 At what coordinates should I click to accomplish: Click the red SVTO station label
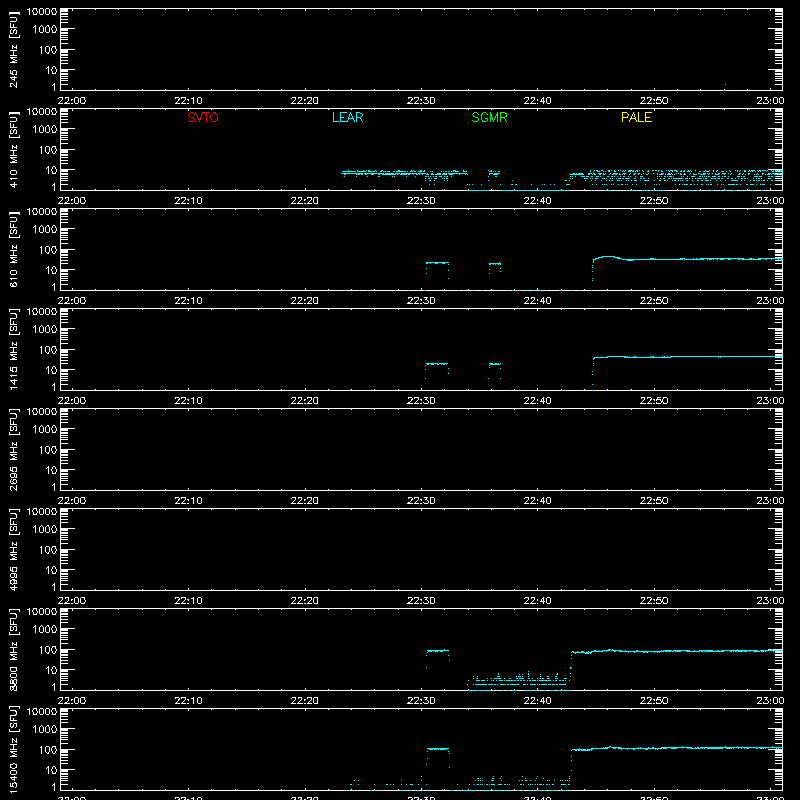tap(203, 117)
